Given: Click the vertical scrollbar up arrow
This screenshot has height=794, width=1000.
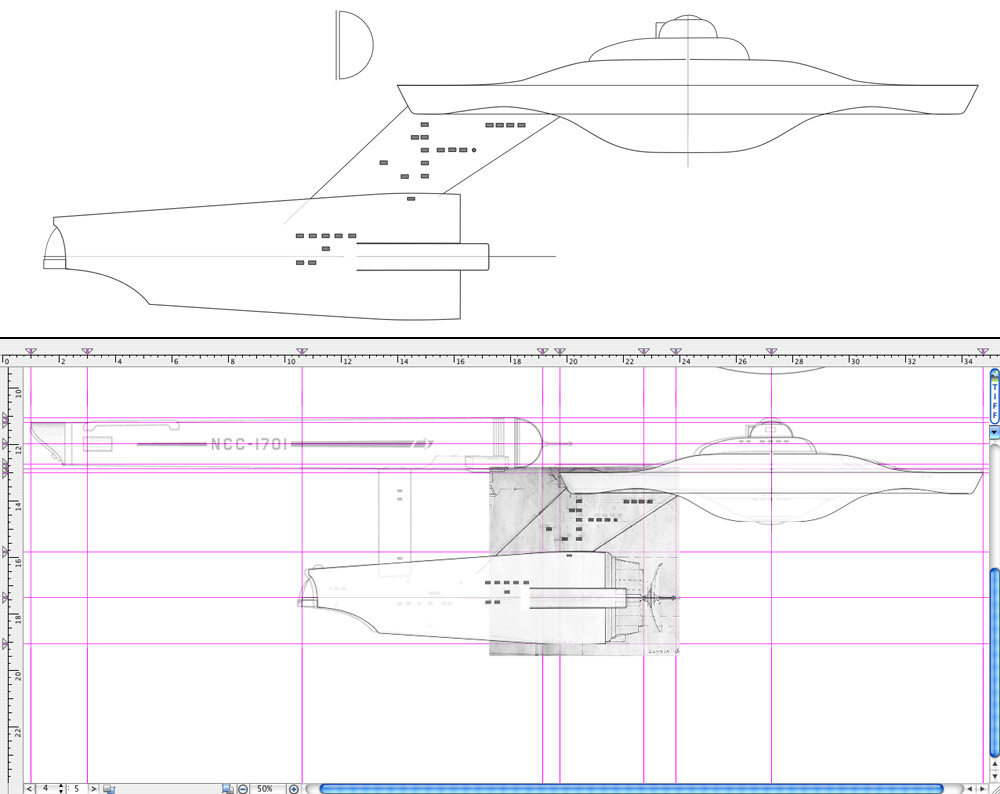Looking at the screenshot, I should pyautogui.click(x=994, y=764).
